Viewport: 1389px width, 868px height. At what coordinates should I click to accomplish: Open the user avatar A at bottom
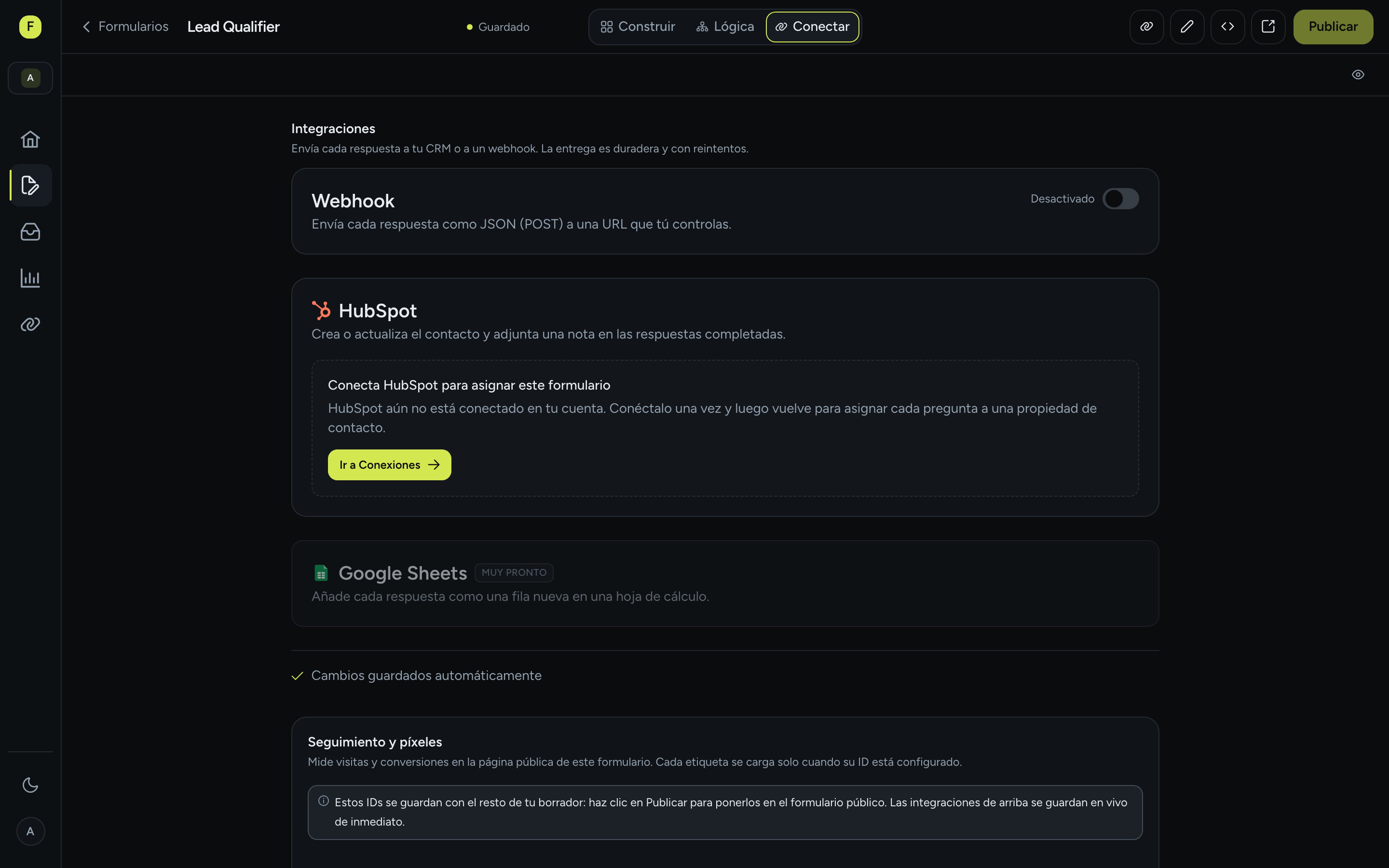pyautogui.click(x=30, y=831)
